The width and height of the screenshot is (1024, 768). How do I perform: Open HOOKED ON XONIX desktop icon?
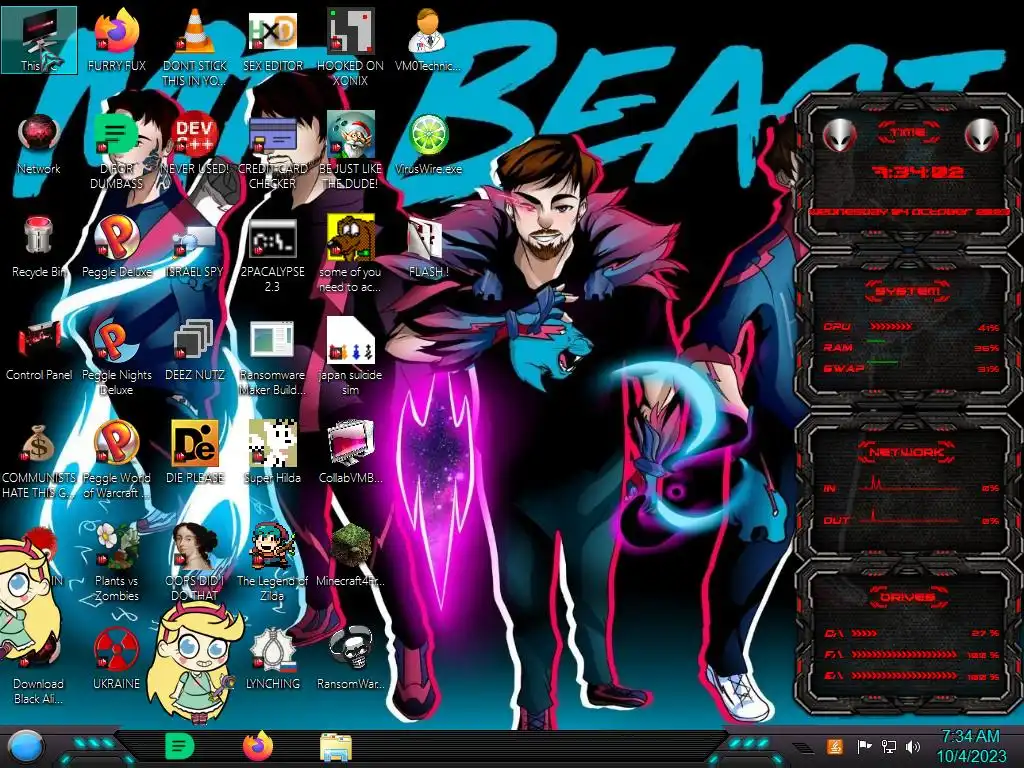point(351,47)
